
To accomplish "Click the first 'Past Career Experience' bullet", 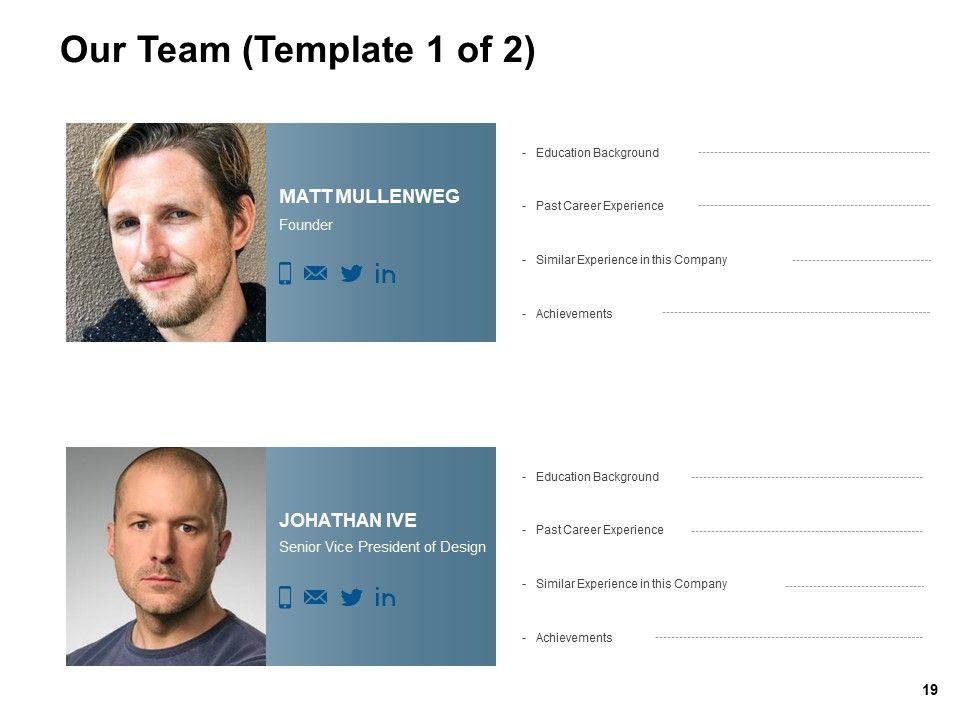I will tap(599, 206).
